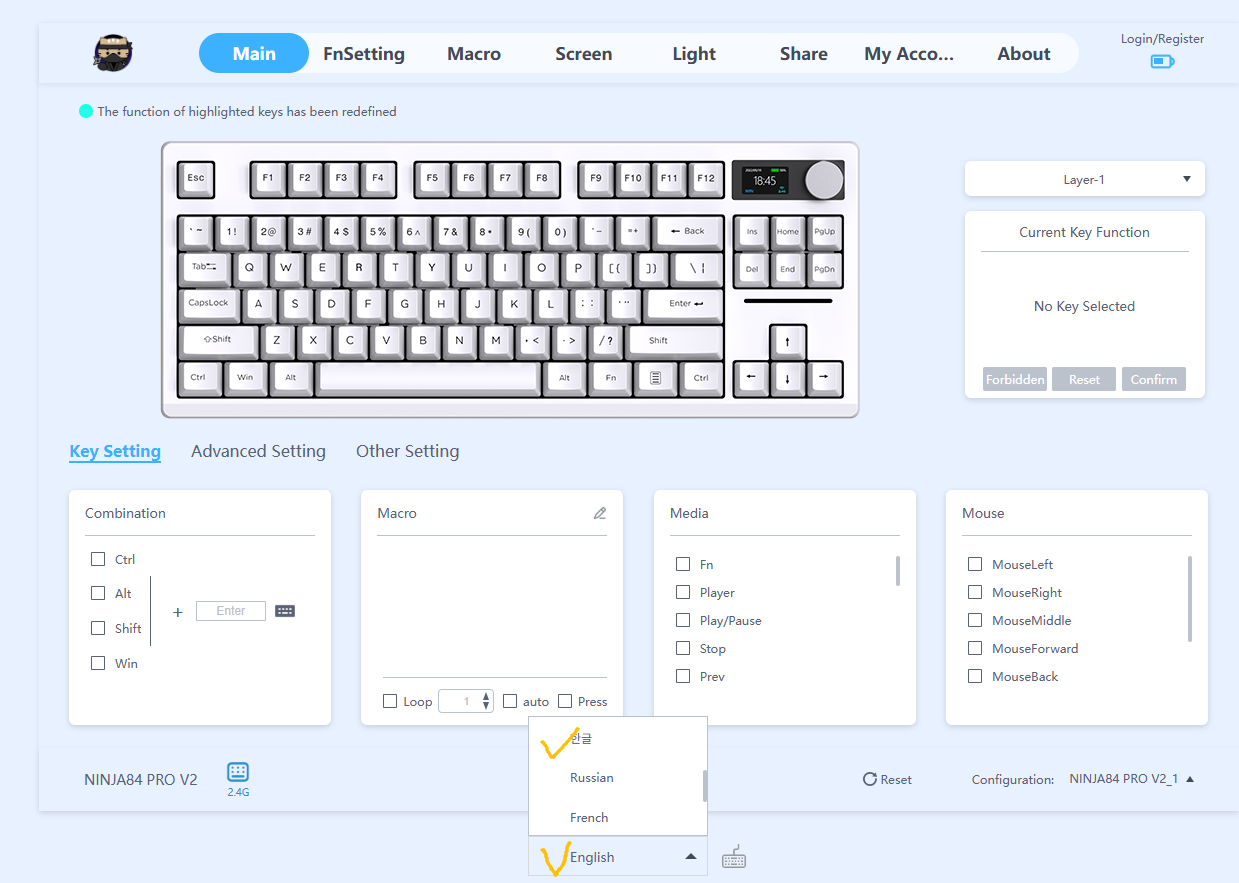Toggle the macro Loop checkbox
The height and width of the screenshot is (883, 1239).
point(390,701)
